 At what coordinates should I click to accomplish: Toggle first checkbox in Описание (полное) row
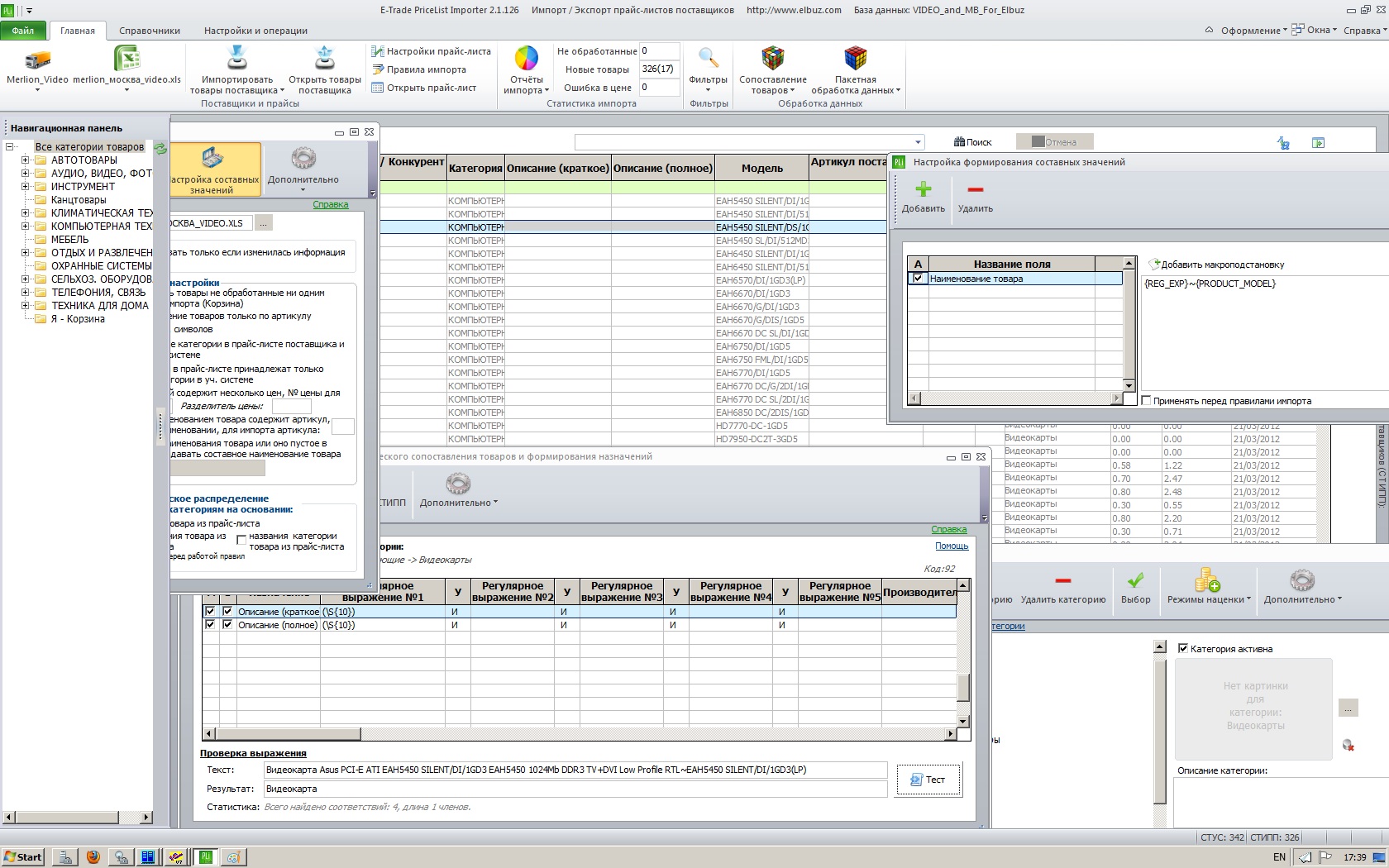pyautogui.click(x=210, y=625)
